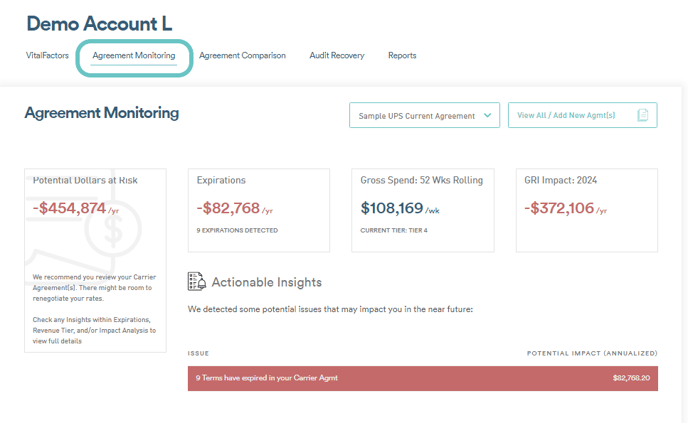
Task: Open the Agreement Comparison tab
Action: (242, 55)
